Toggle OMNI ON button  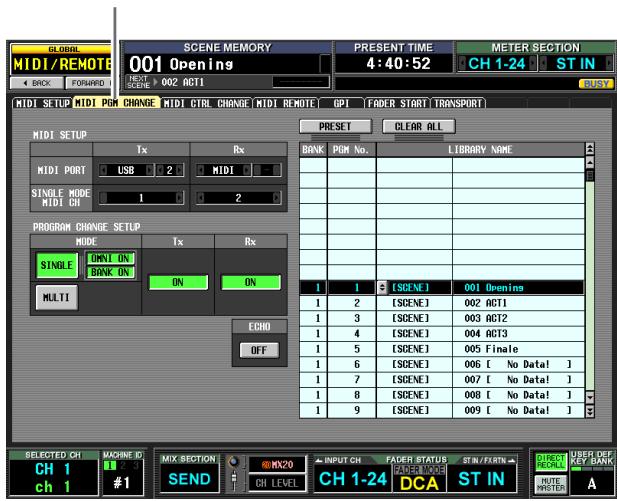coord(111,258)
